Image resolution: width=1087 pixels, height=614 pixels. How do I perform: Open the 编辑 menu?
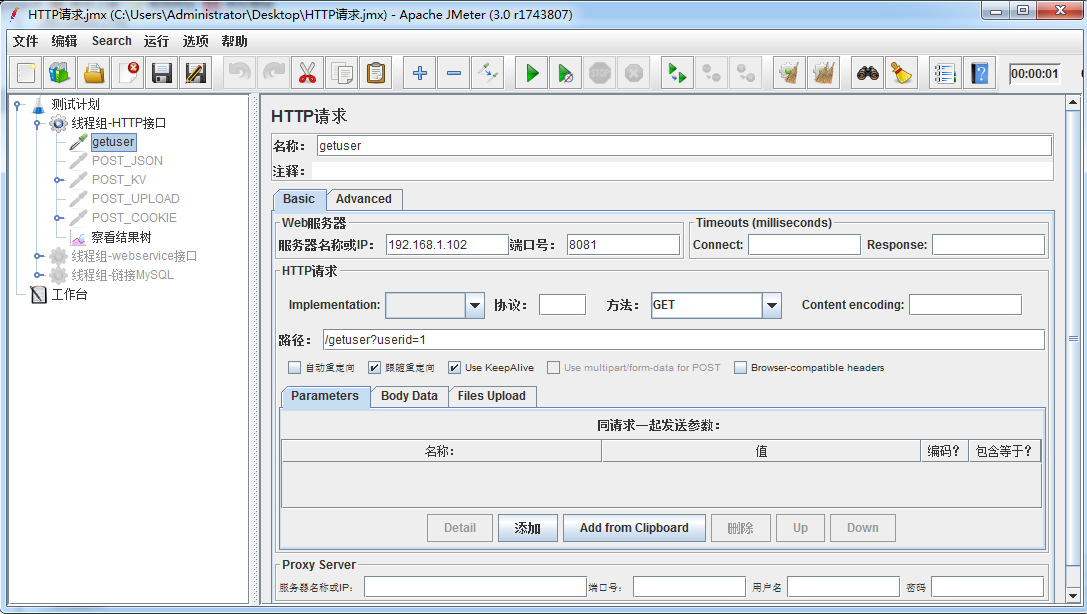tap(64, 41)
